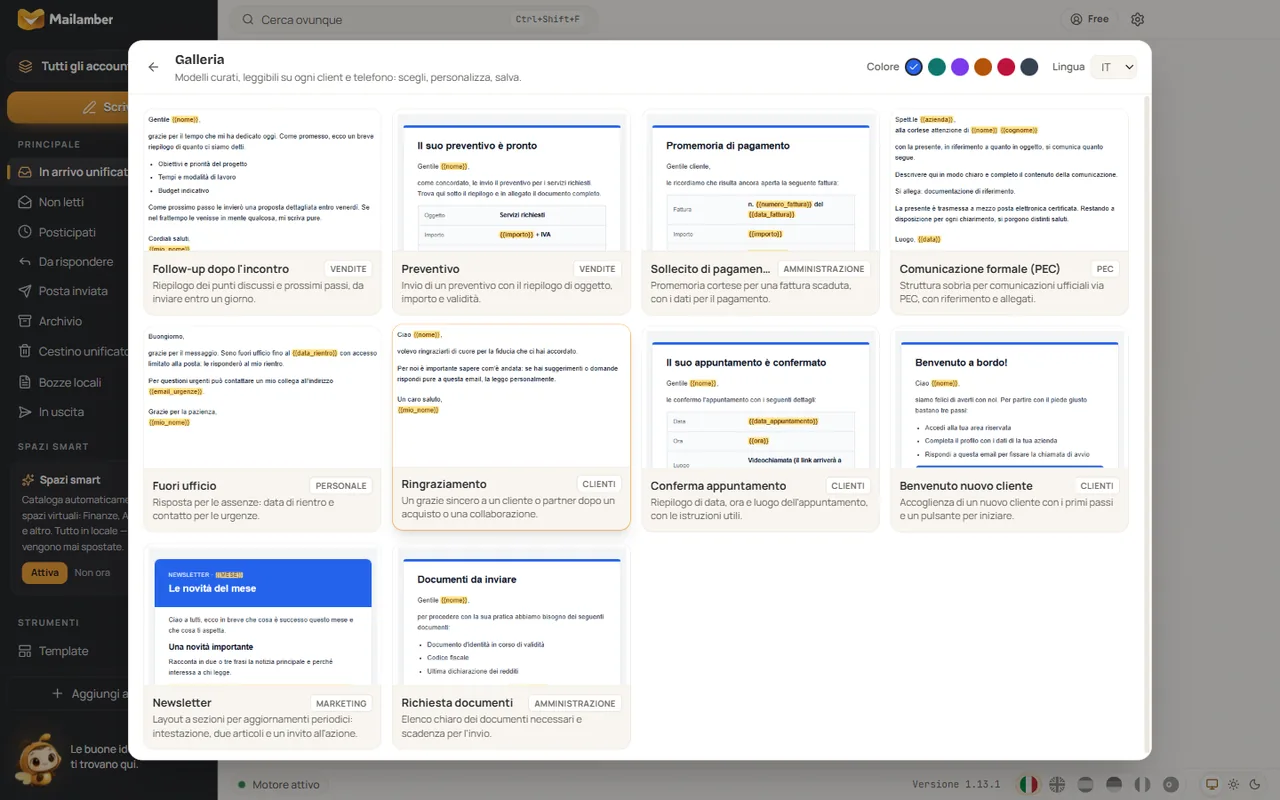This screenshot has width=1280, height=800.
Task: Switch to dark theme moon icon
Action: (1255, 784)
